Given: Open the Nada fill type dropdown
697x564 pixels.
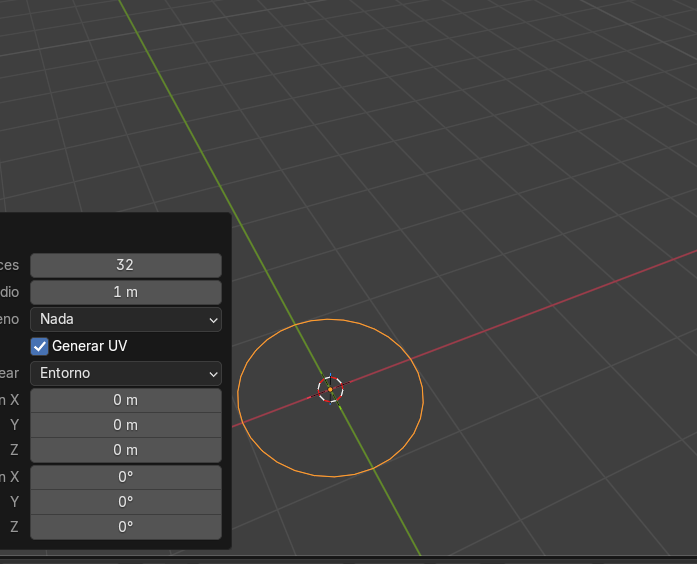Looking at the screenshot, I should 126,319.
